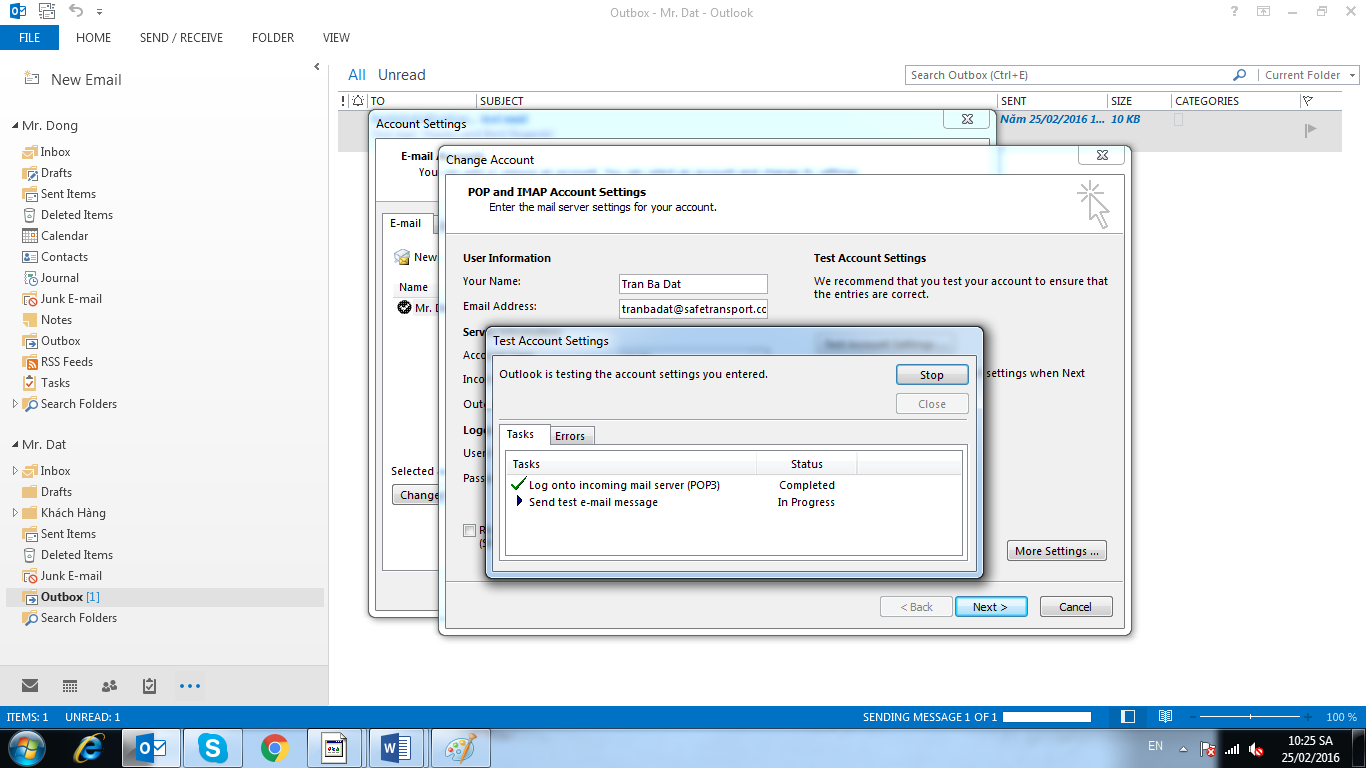Open Mr. Dat Drafts folder

(56, 492)
